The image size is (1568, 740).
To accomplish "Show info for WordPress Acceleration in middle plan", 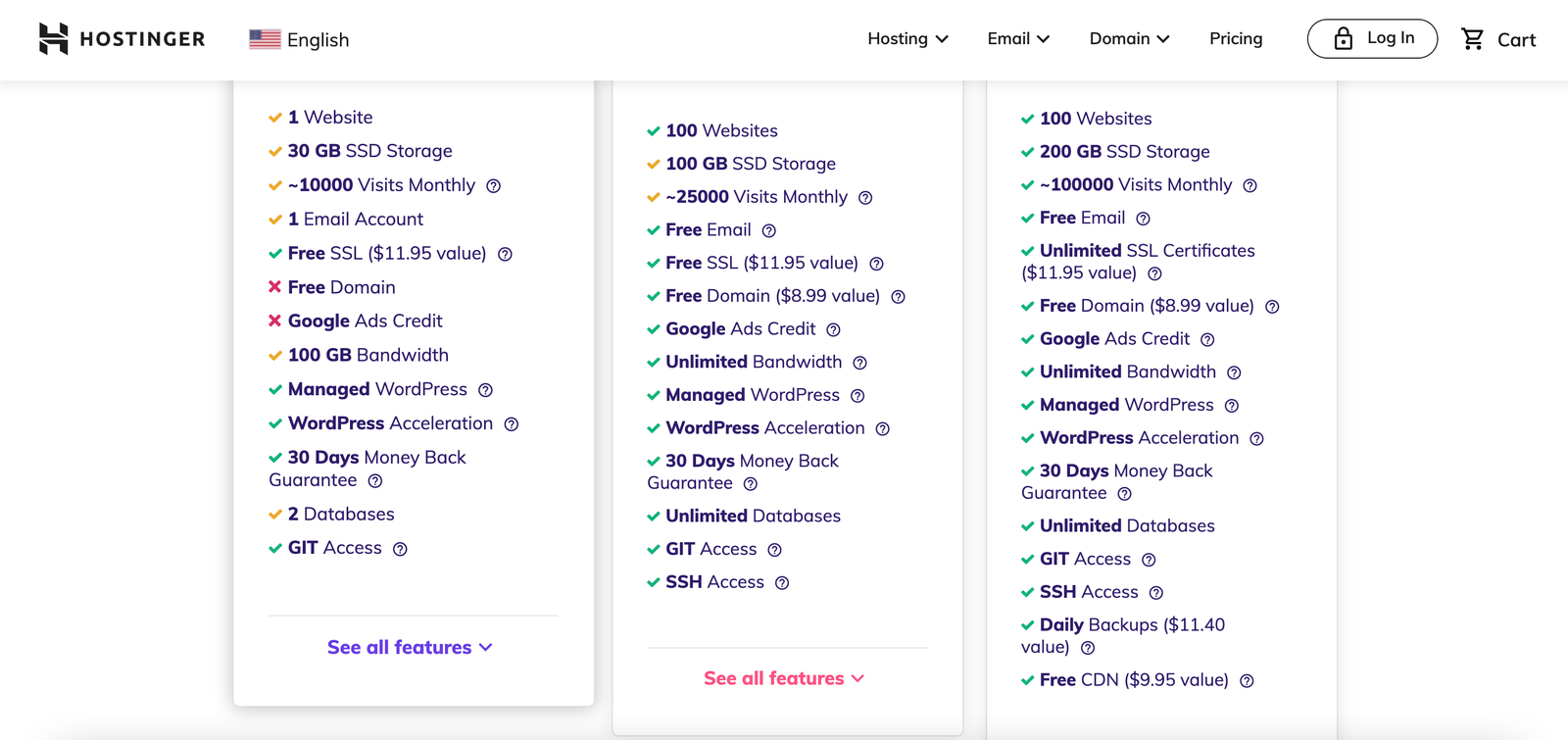I will (882, 429).
